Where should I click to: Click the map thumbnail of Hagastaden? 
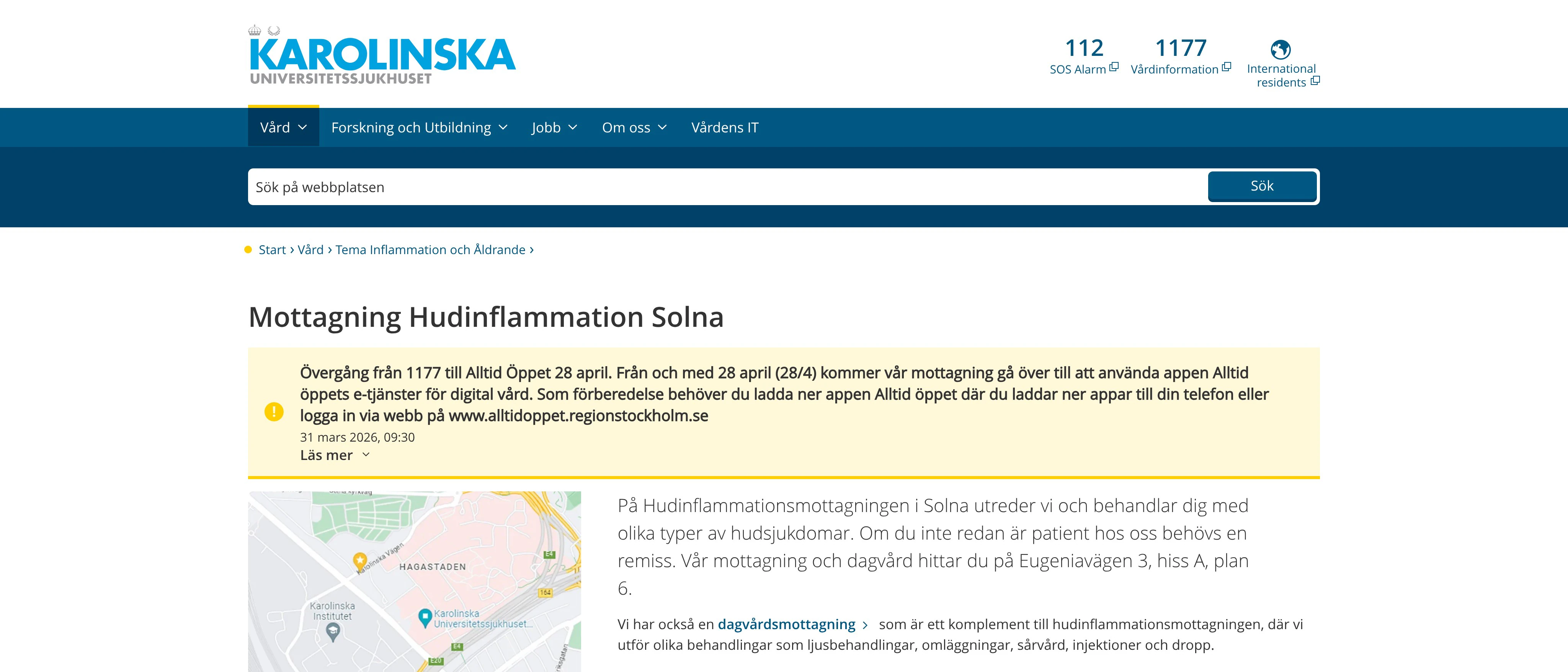(415, 581)
